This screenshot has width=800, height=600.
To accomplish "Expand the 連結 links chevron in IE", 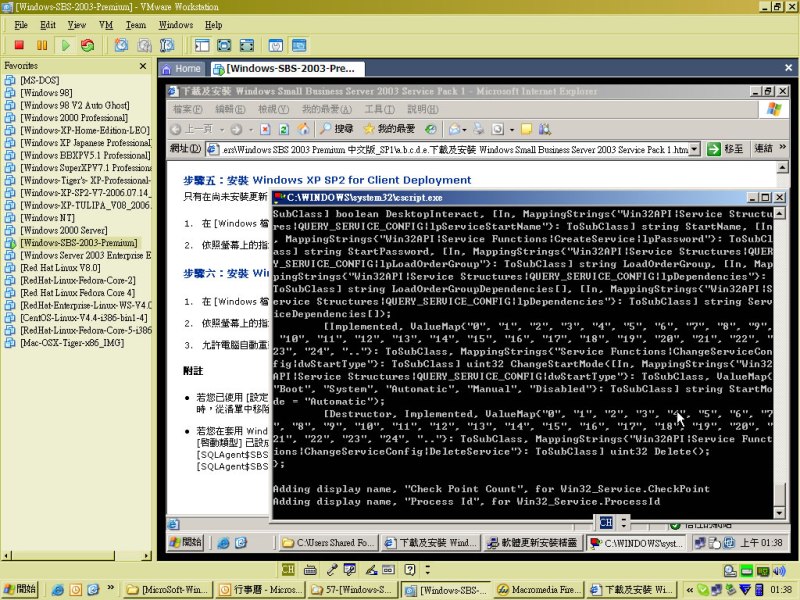I will point(783,147).
